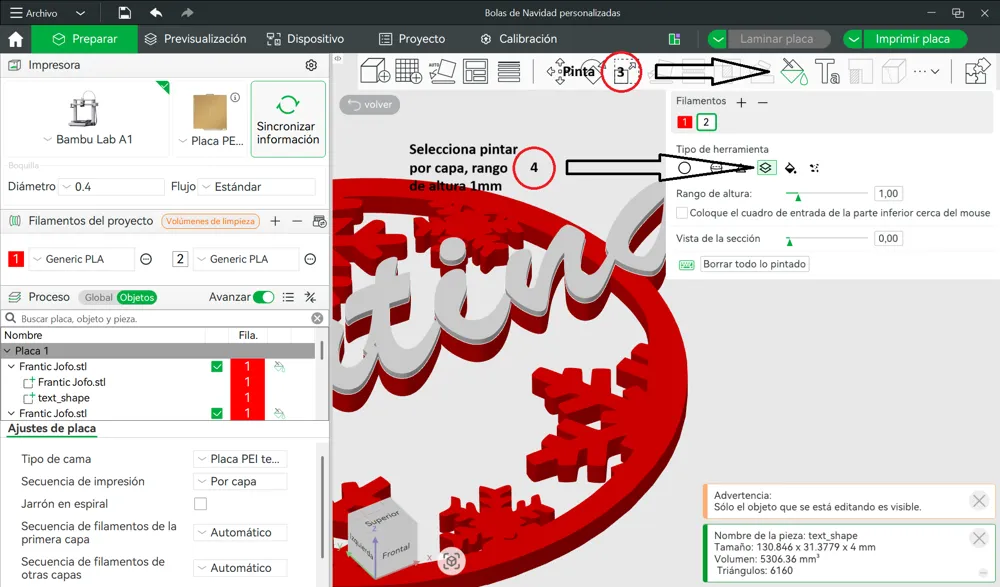Undo the last action arrow
This screenshot has width=1000, height=587.
point(156,13)
